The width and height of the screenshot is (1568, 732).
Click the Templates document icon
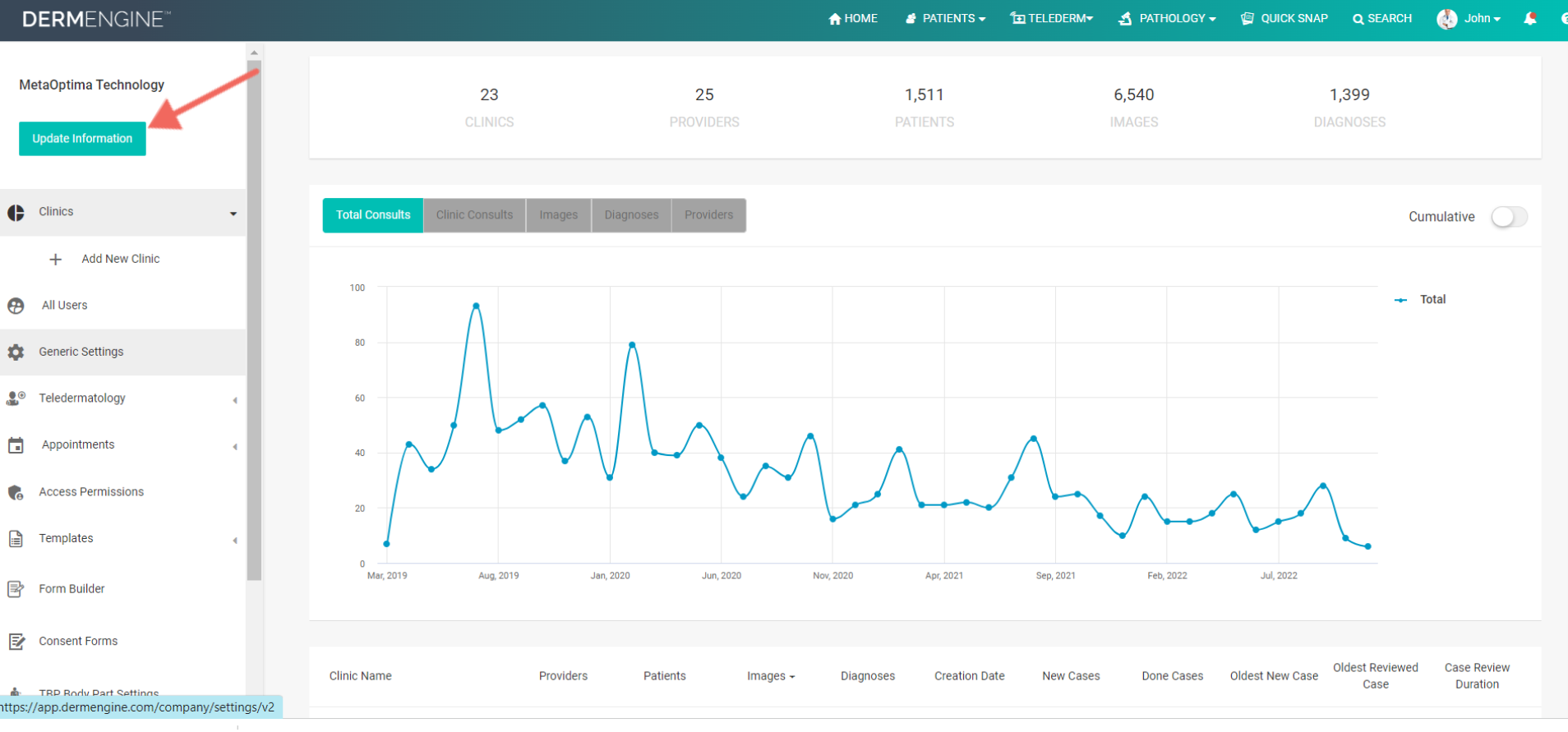click(x=16, y=539)
